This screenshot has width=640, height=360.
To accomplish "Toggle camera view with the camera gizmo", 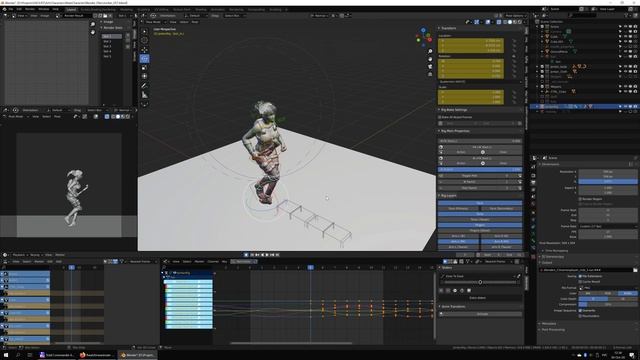I will [x=430, y=67].
